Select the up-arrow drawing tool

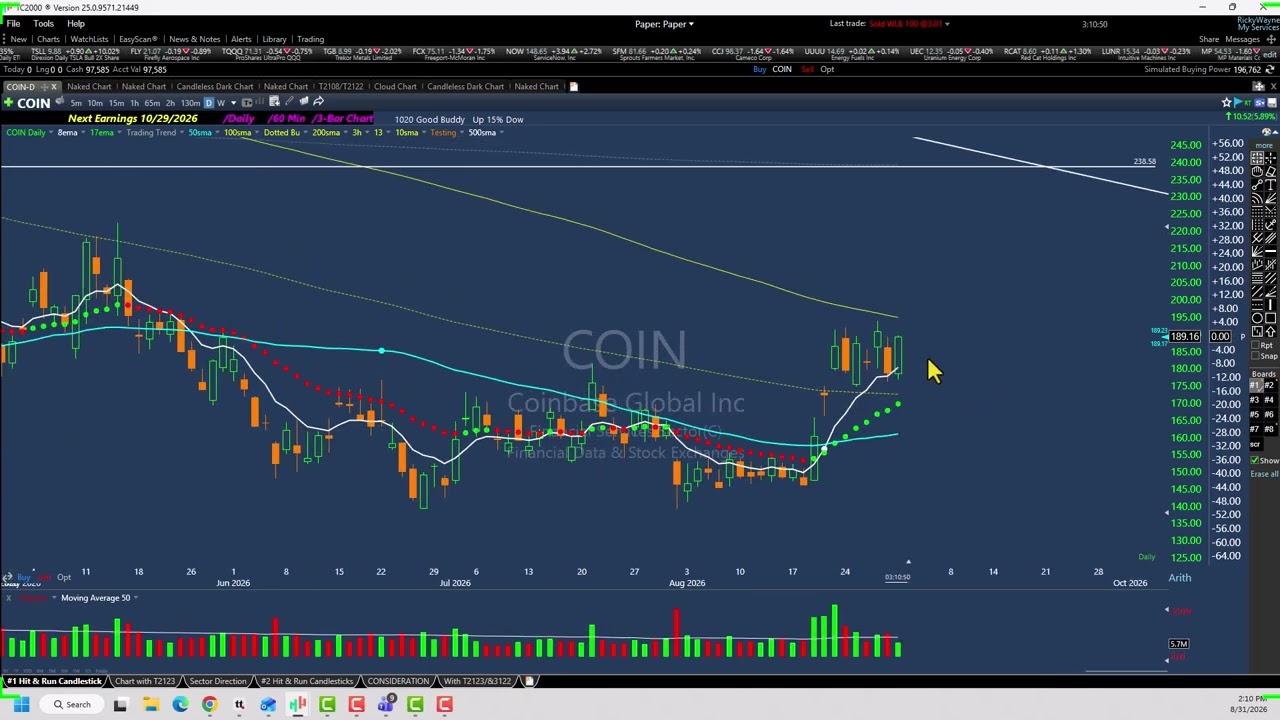1271,331
